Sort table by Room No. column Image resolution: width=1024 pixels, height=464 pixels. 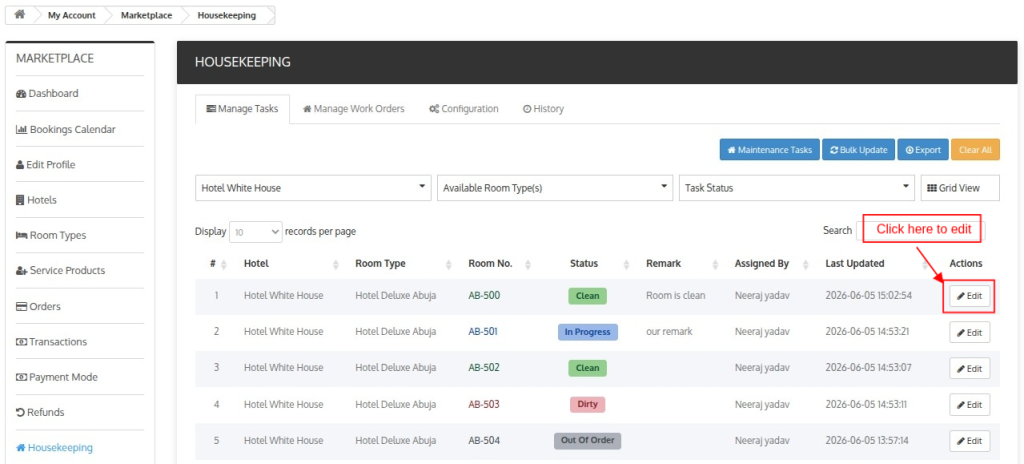[x=500, y=264]
